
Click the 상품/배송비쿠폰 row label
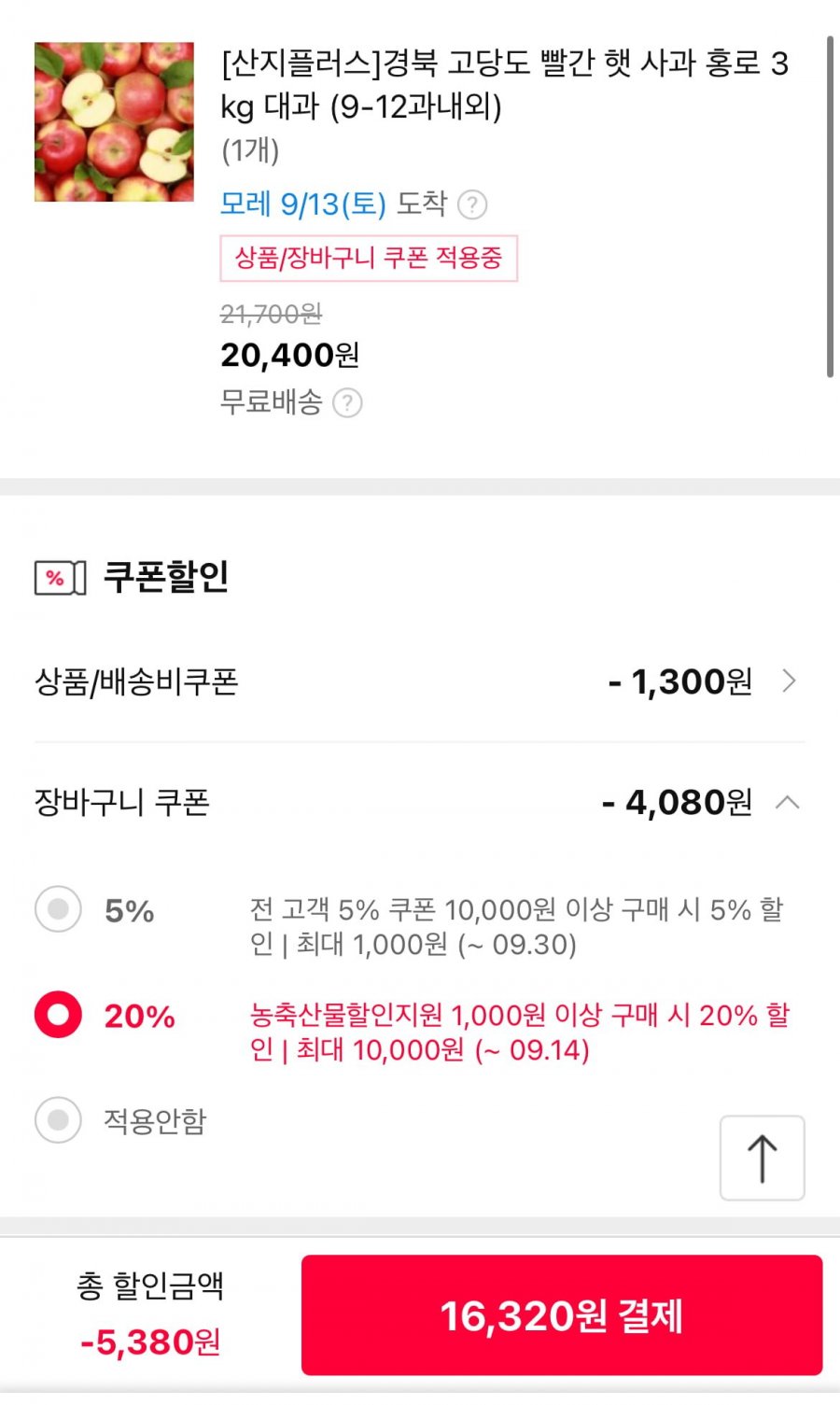click(136, 681)
